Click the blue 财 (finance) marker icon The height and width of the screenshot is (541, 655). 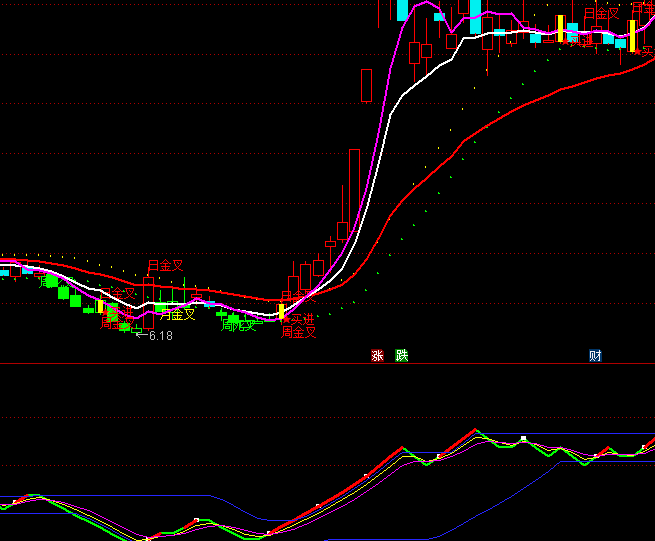[595, 355]
